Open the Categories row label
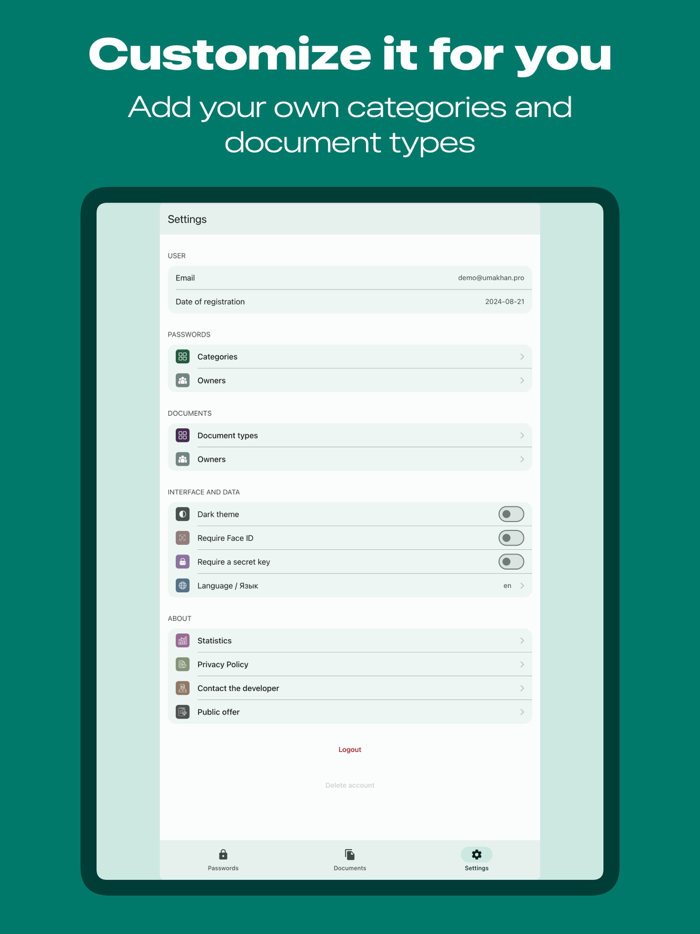The height and width of the screenshot is (934, 700). pyautogui.click(x=217, y=357)
